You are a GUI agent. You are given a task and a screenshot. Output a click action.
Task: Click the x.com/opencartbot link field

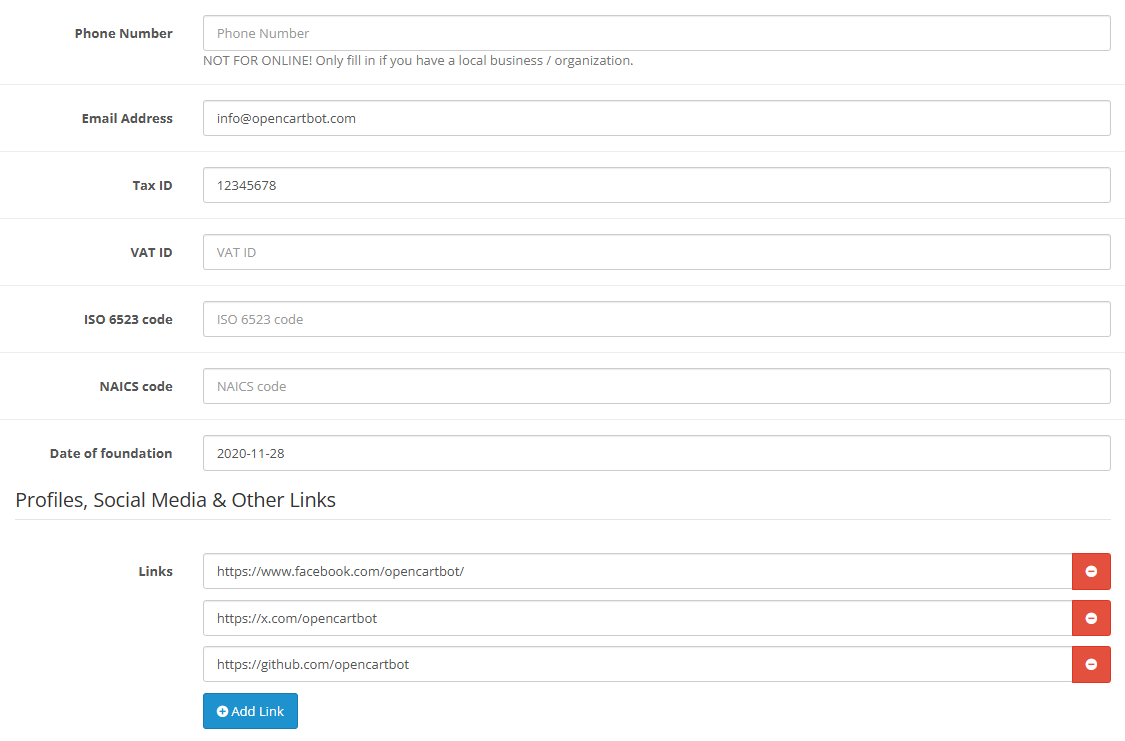637,618
